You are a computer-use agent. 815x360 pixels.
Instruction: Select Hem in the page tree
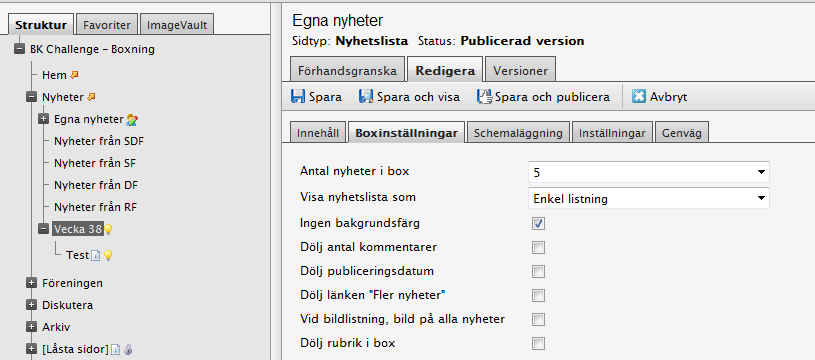pos(54,75)
